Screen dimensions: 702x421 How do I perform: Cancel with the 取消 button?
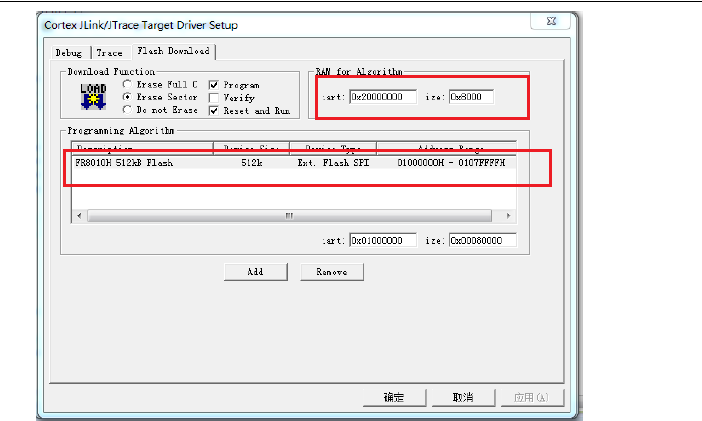click(463, 397)
